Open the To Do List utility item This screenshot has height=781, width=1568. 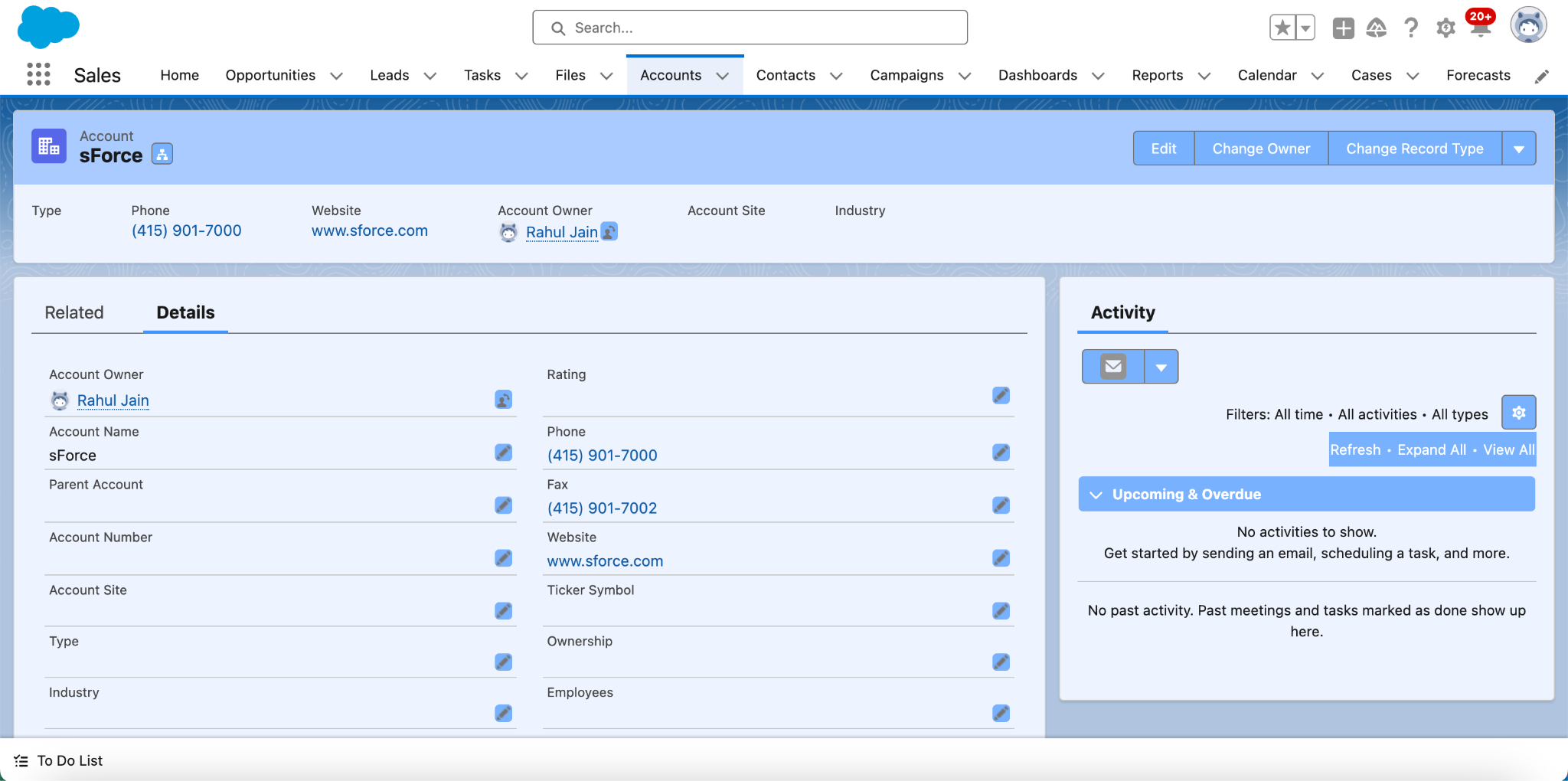point(59,761)
